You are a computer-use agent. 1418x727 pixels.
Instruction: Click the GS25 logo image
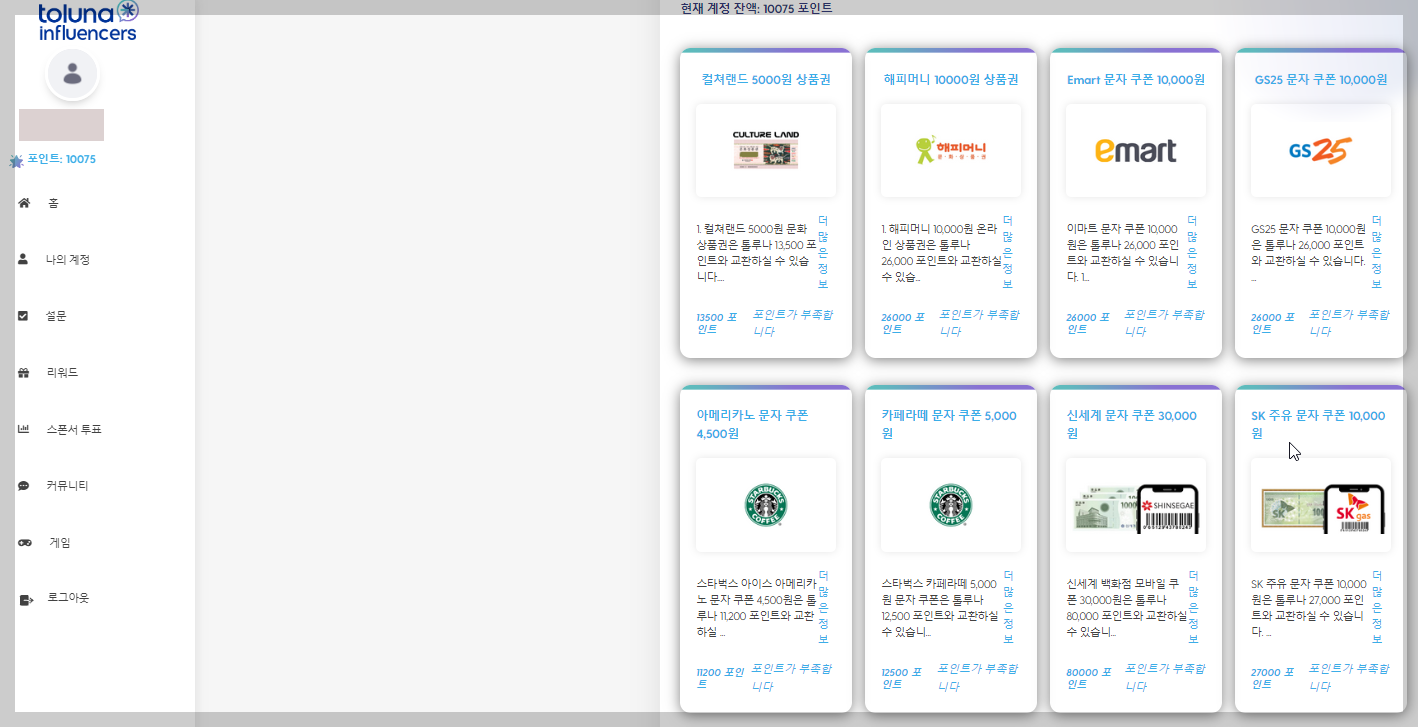tap(1320, 150)
